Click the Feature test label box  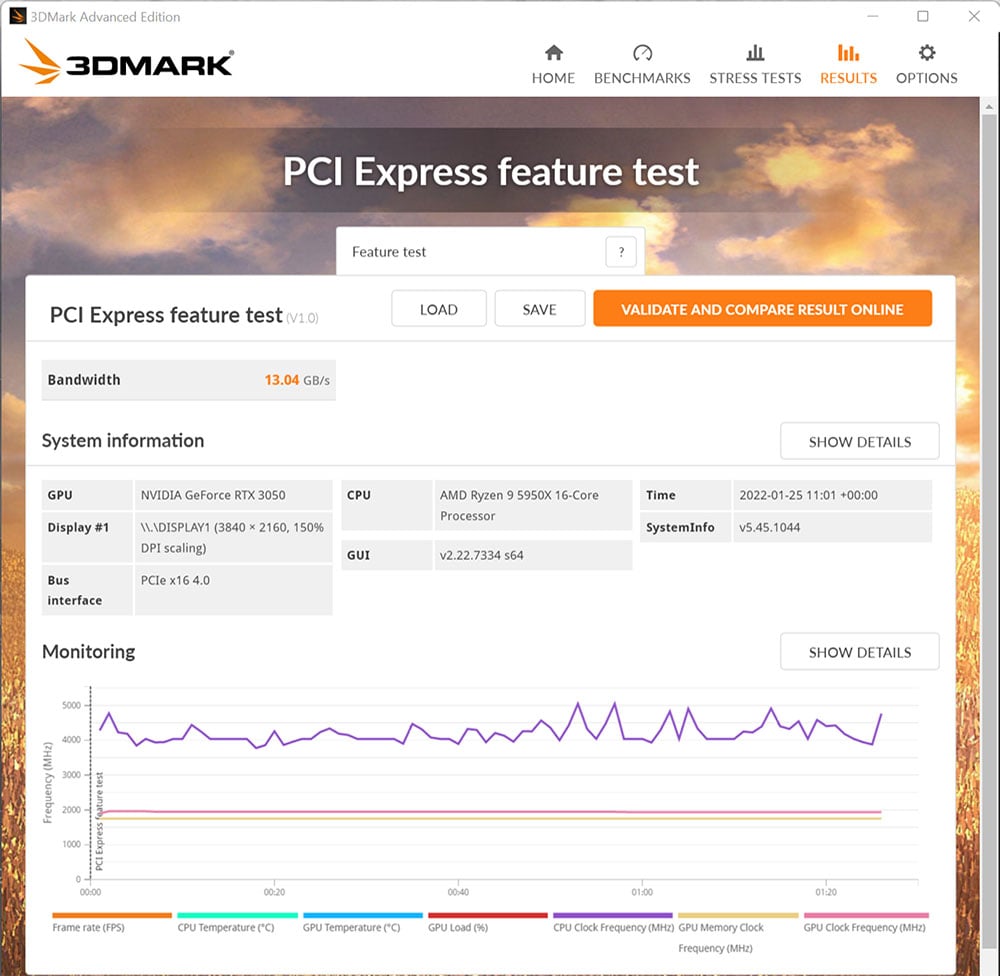[x=490, y=252]
